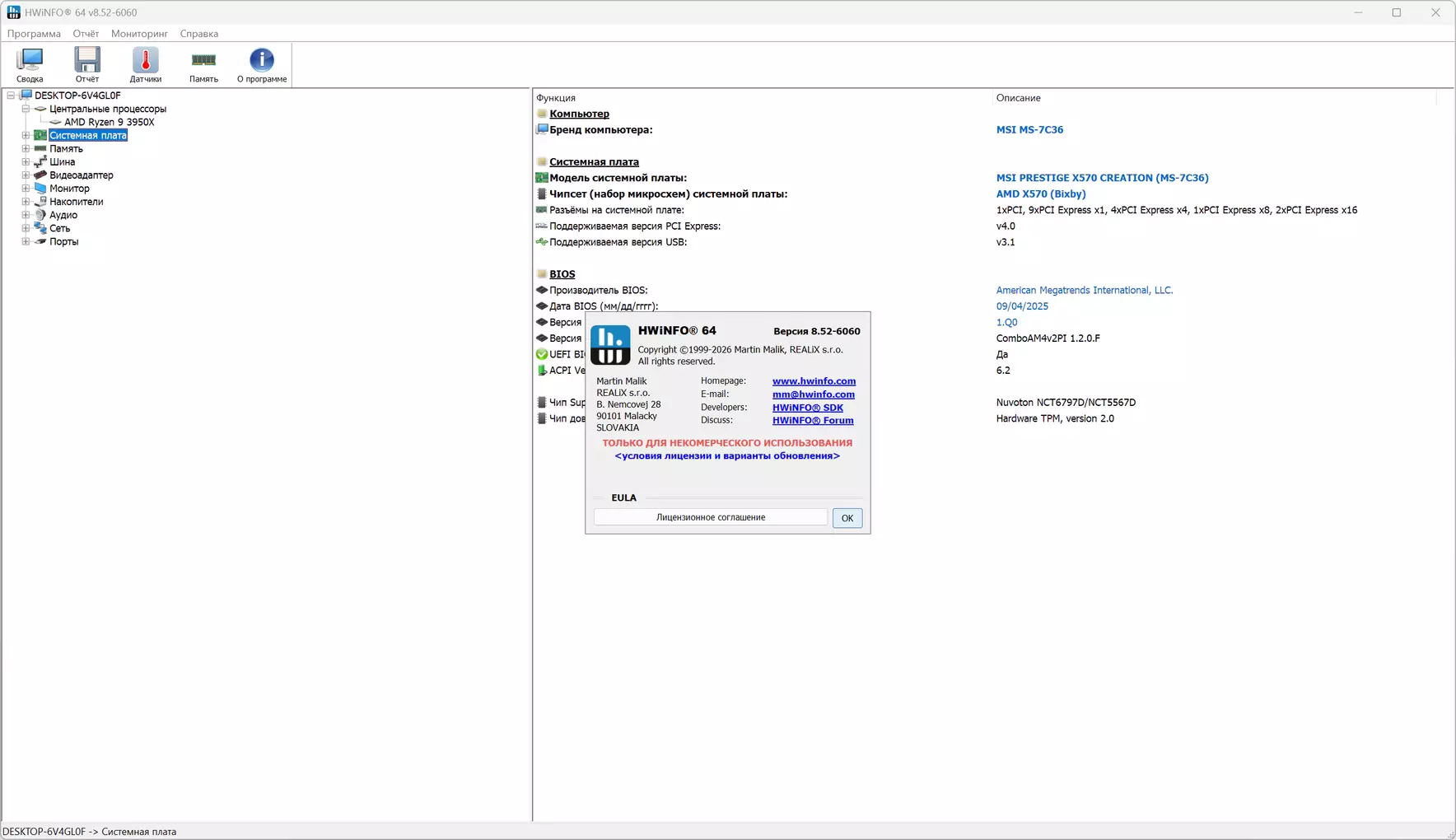Click the Отчёт save report icon

pos(87,65)
